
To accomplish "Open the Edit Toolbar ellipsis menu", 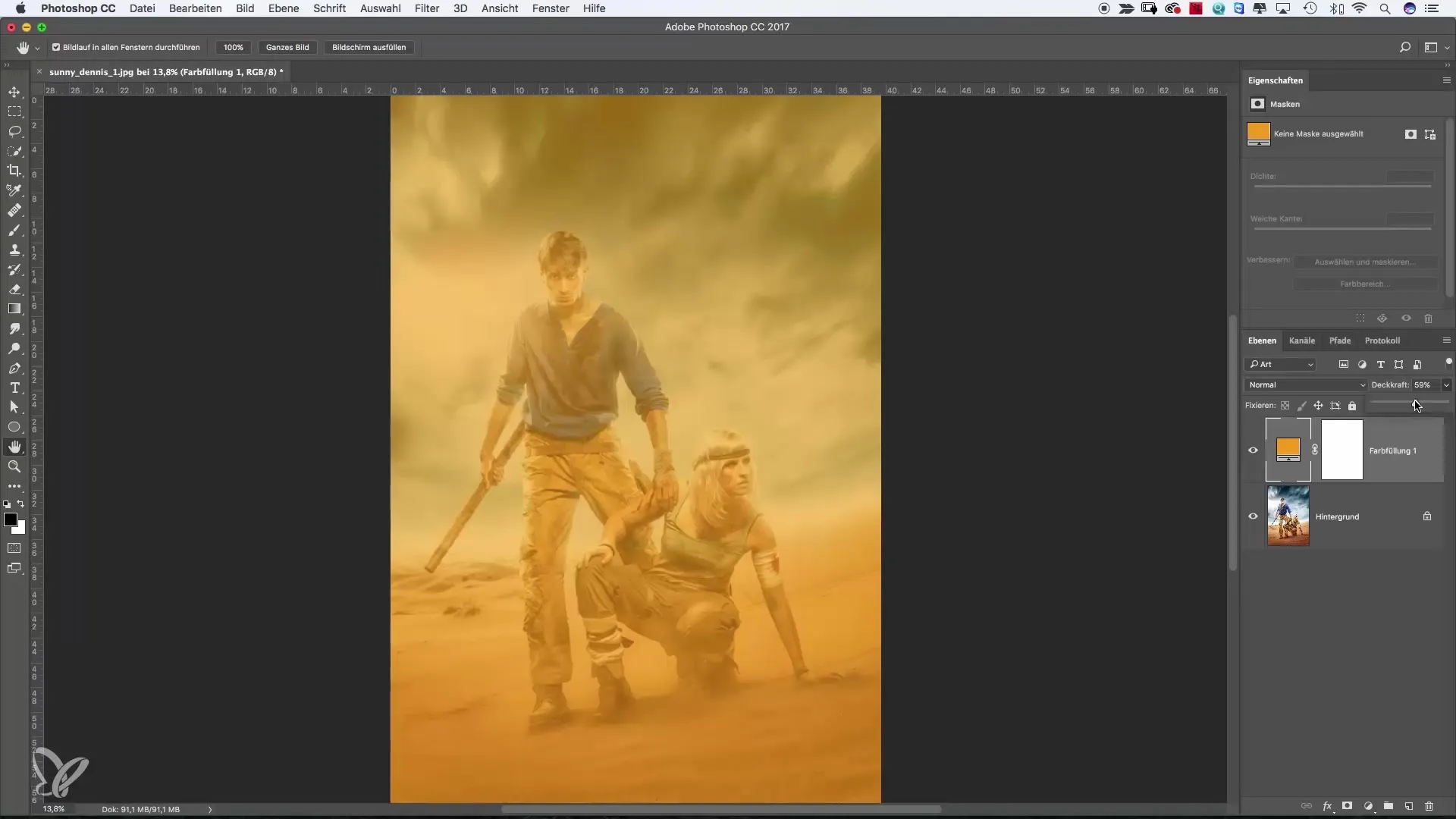I will tap(14, 486).
